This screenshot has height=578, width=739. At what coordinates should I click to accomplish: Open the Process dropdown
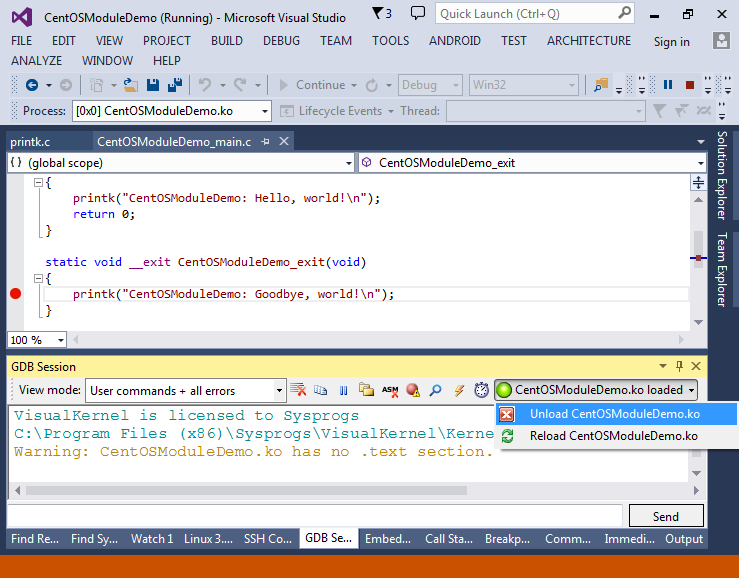(265, 111)
